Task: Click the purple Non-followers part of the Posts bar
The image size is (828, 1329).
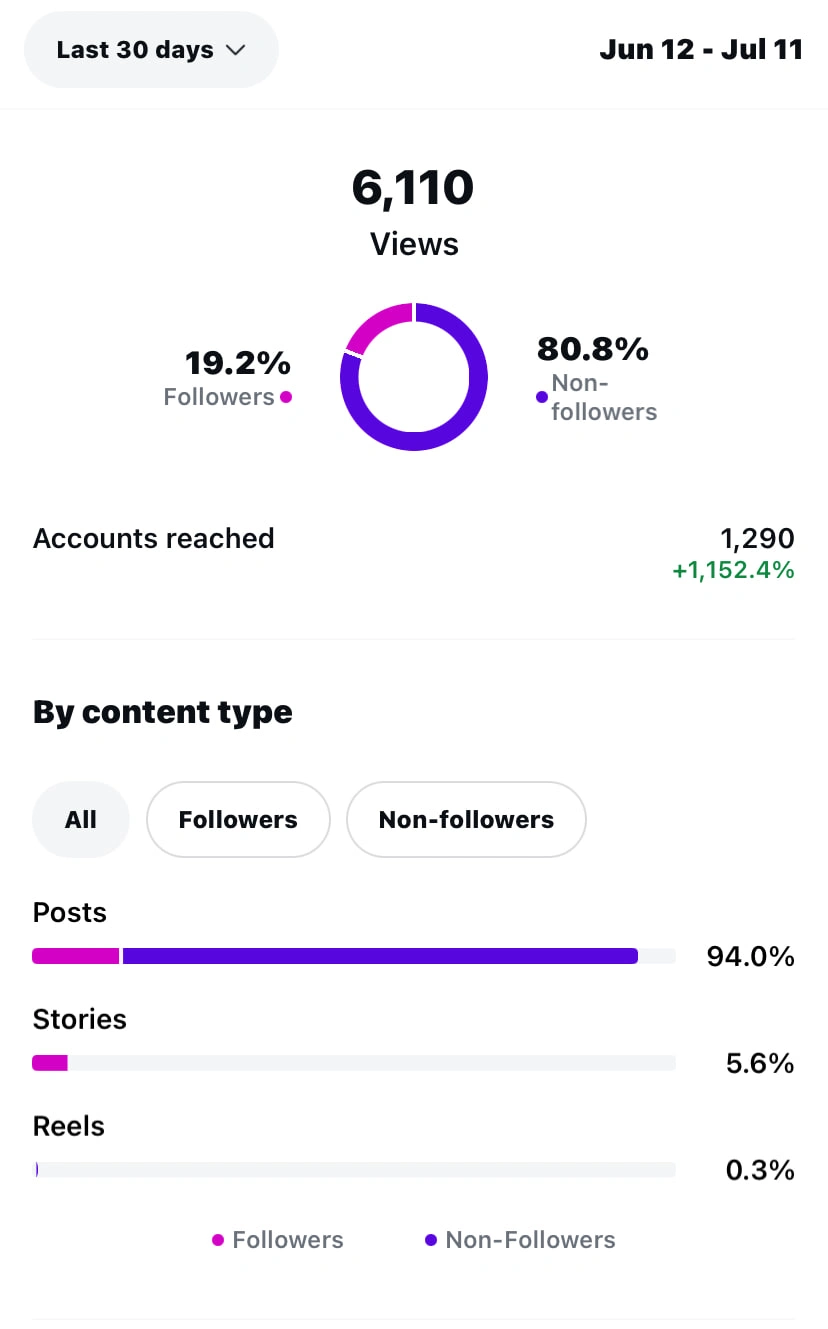Action: 380,956
